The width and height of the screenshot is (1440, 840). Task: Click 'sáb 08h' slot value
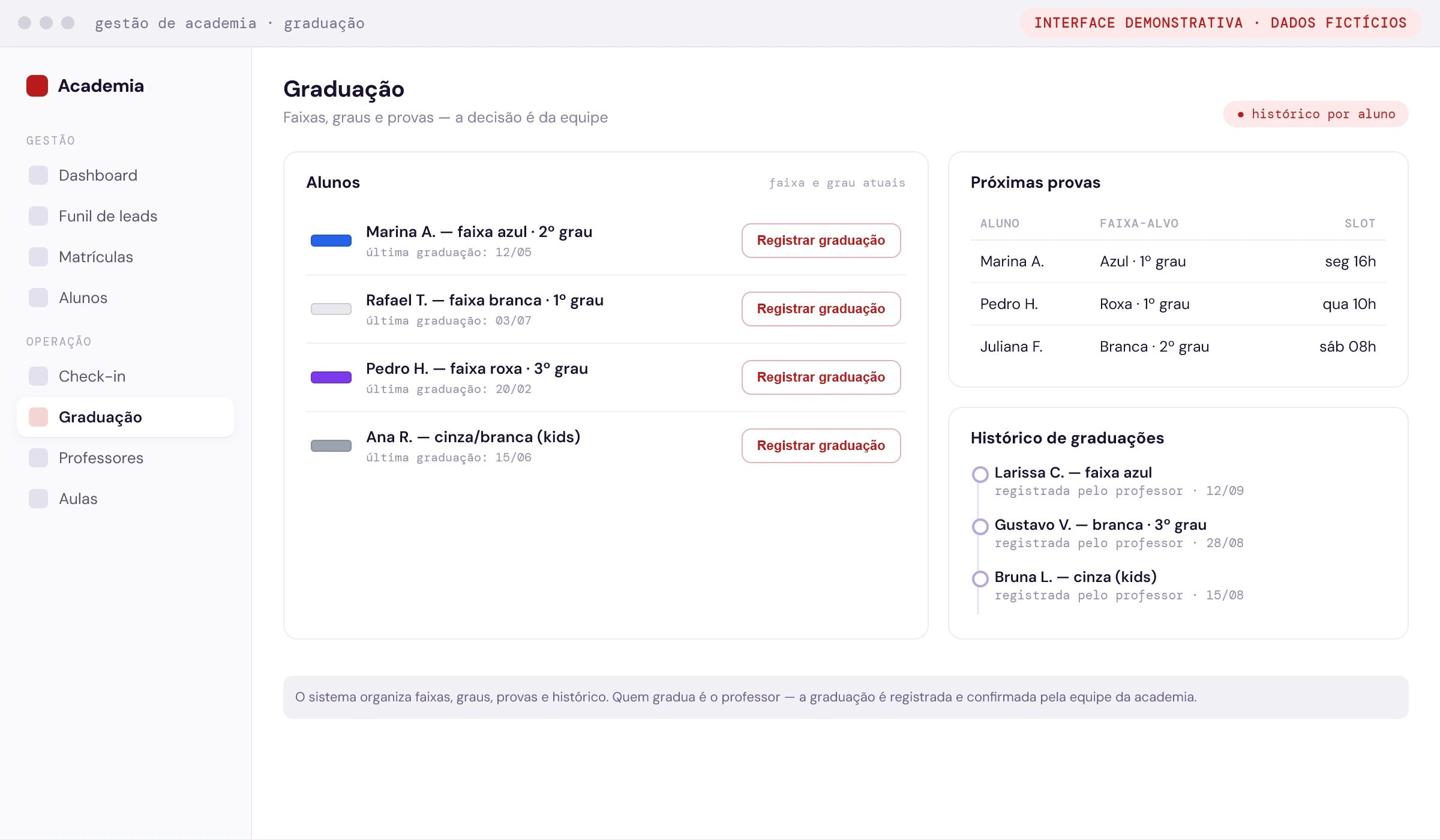tap(1347, 347)
